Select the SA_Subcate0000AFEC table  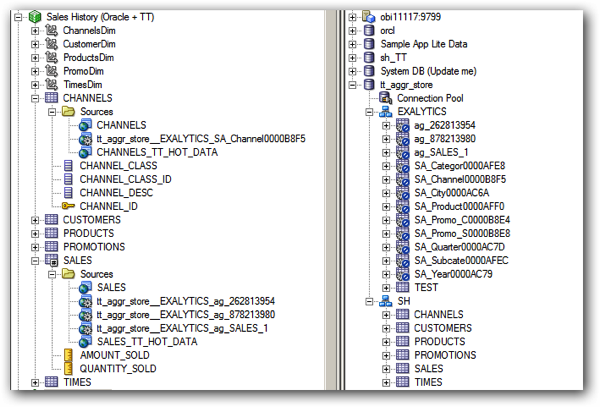coord(461,260)
